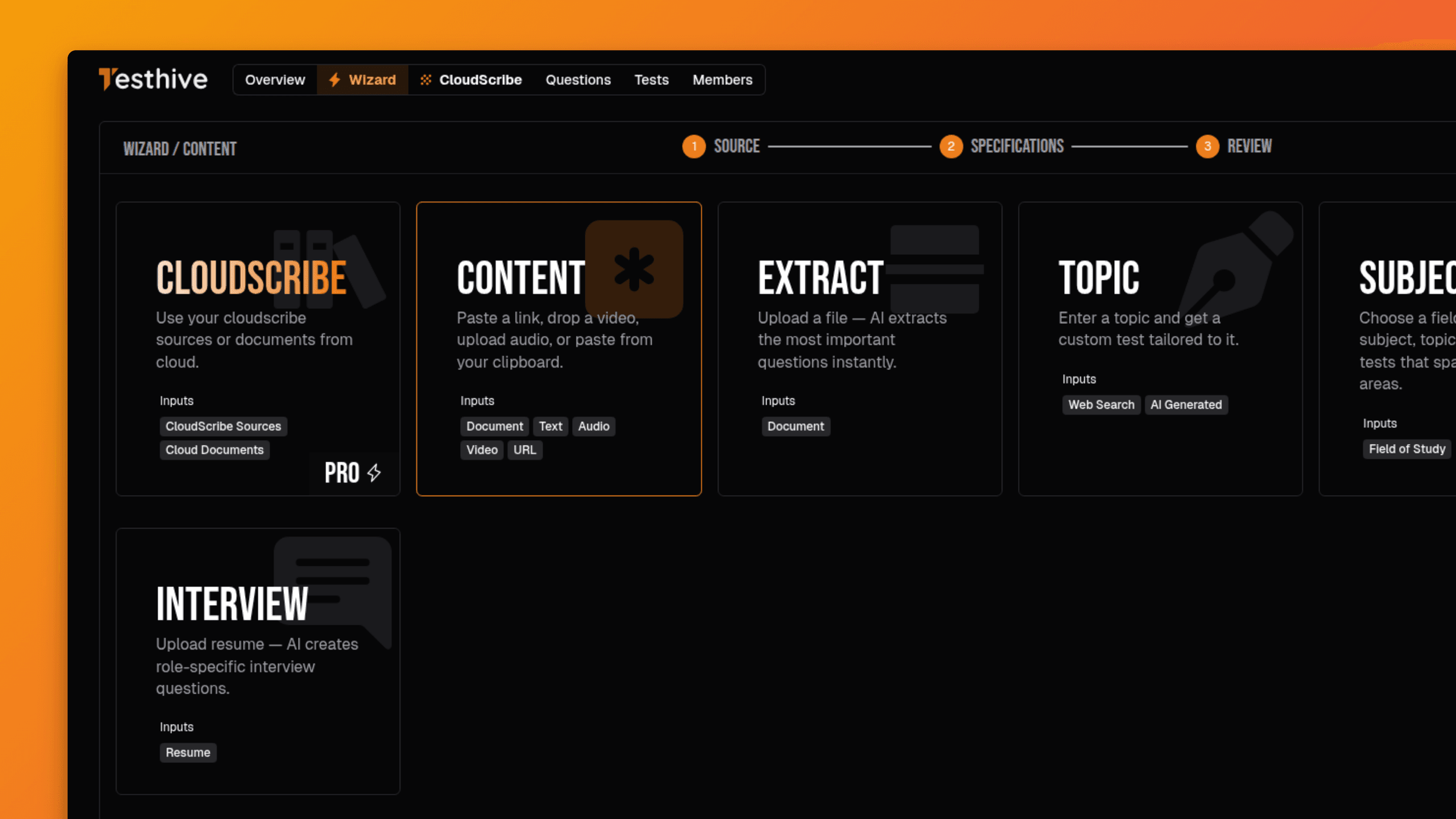Click the URL input tag

pyautogui.click(x=525, y=450)
